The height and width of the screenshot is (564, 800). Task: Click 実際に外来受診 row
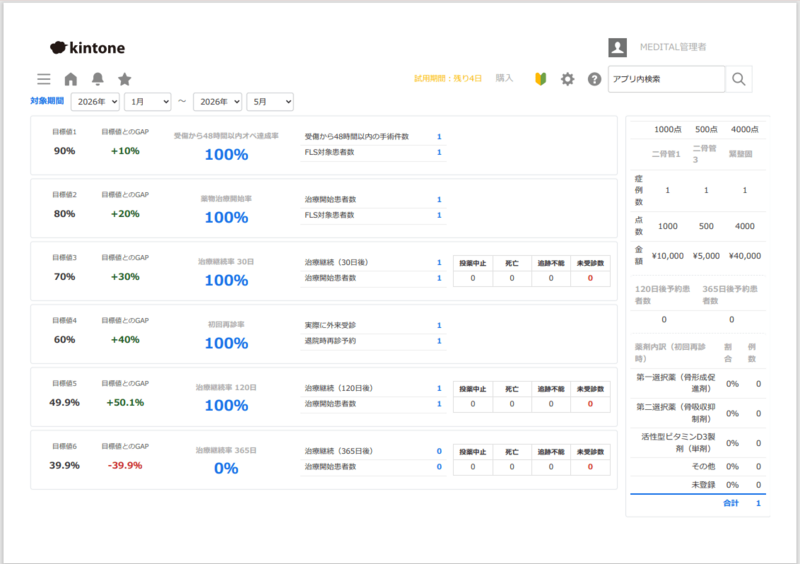click(373, 325)
